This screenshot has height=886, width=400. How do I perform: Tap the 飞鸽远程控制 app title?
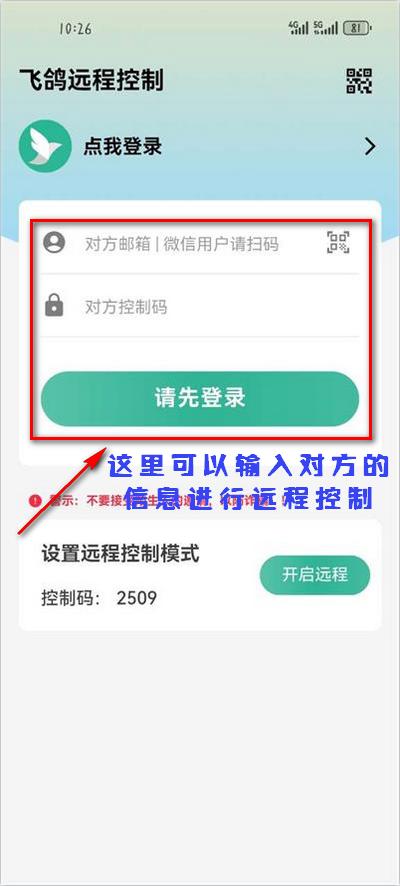[92, 80]
